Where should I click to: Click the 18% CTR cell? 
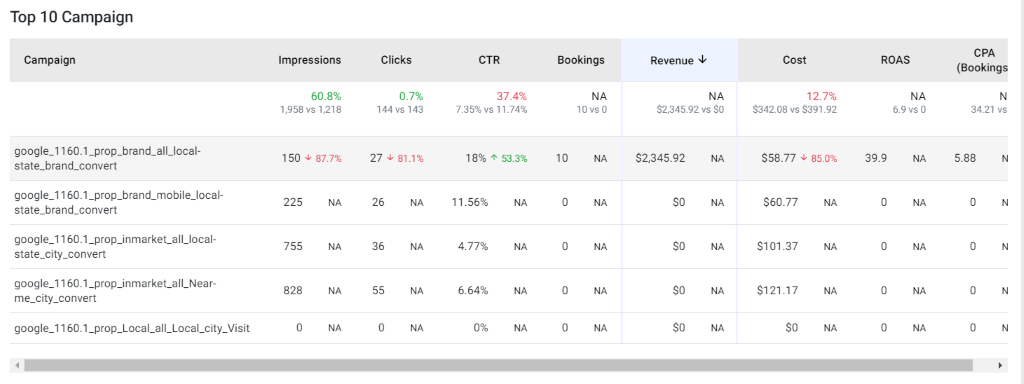(477, 158)
